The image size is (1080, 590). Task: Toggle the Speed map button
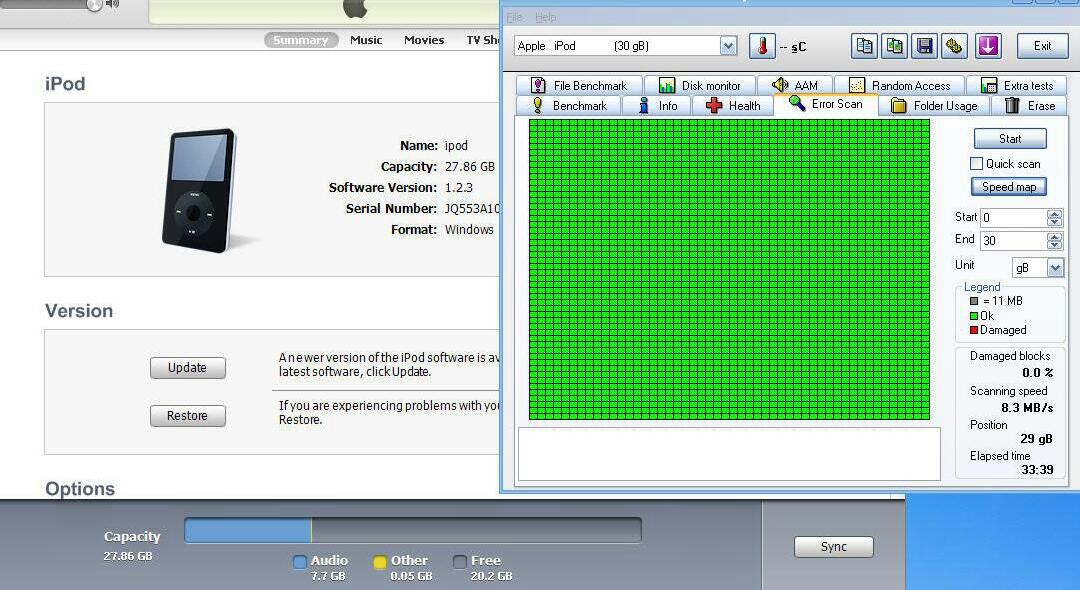1008,187
